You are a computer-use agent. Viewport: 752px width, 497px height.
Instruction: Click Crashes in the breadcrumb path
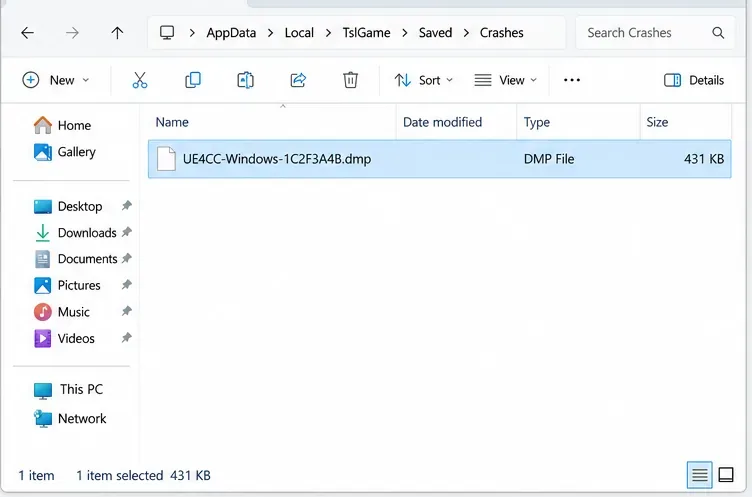(502, 33)
